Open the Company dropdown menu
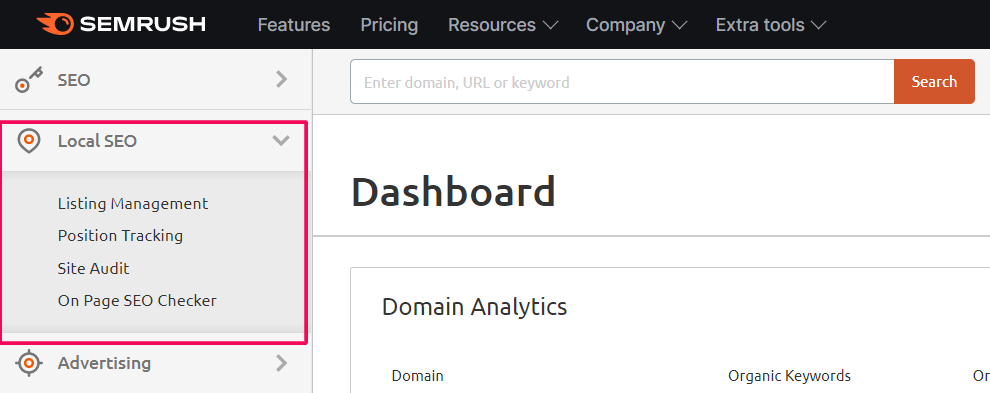 (636, 25)
